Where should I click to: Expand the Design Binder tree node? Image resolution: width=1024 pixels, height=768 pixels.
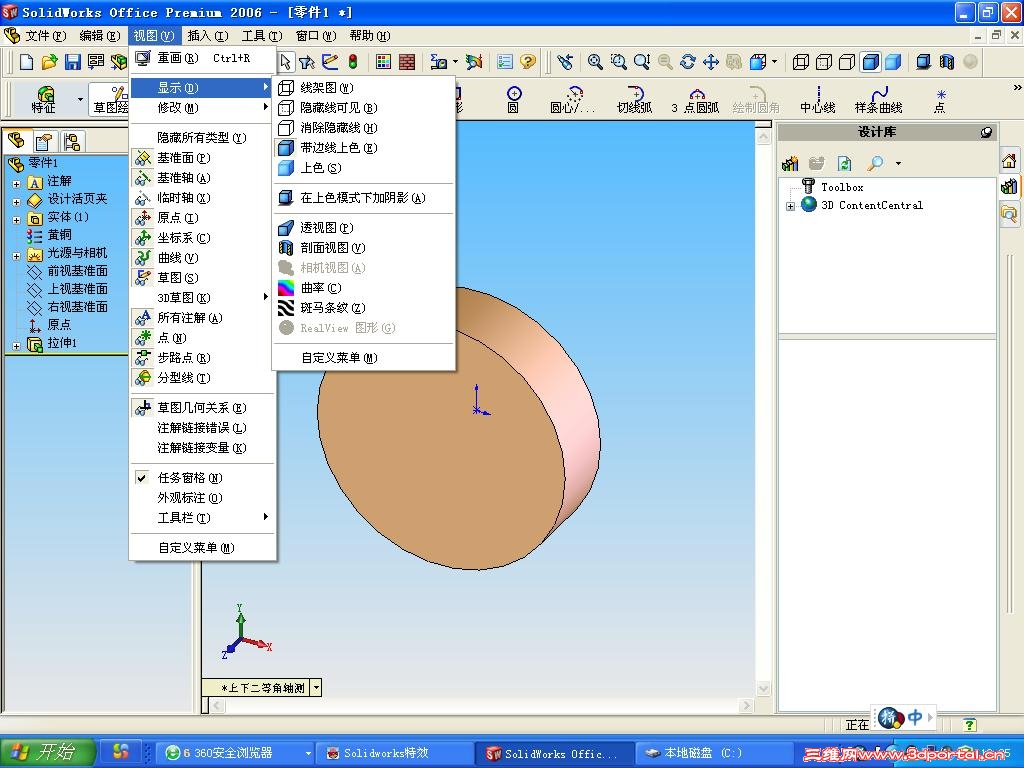(x=16, y=202)
